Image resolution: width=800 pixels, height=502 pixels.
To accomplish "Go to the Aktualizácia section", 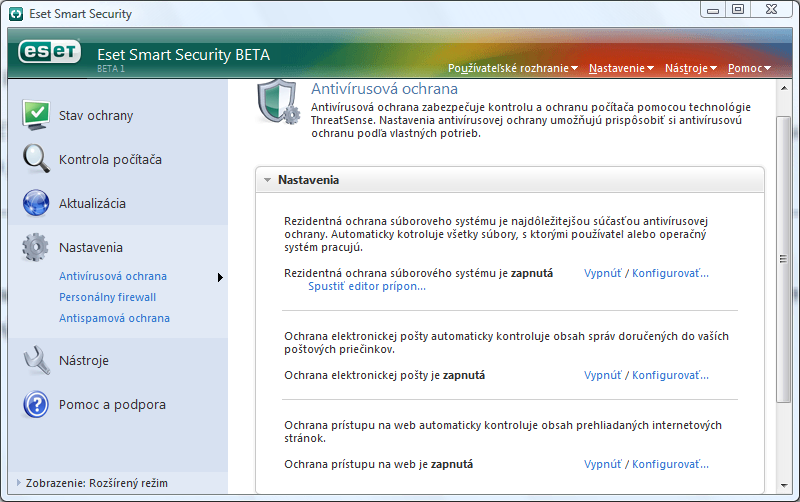I will pyautogui.click(x=92, y=204).
